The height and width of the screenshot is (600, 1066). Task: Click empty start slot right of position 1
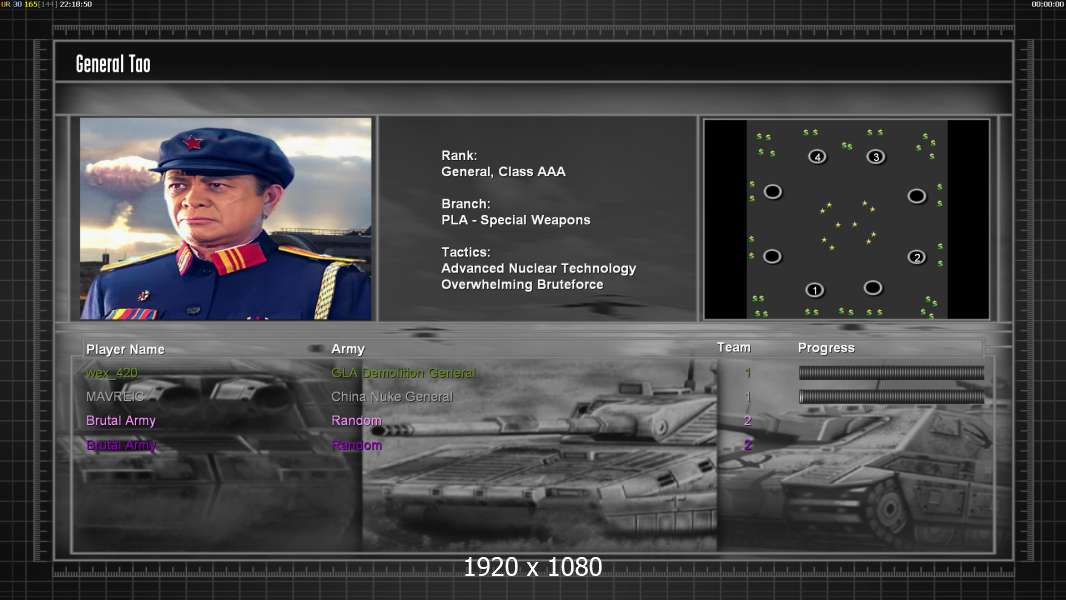coord(873,288)
